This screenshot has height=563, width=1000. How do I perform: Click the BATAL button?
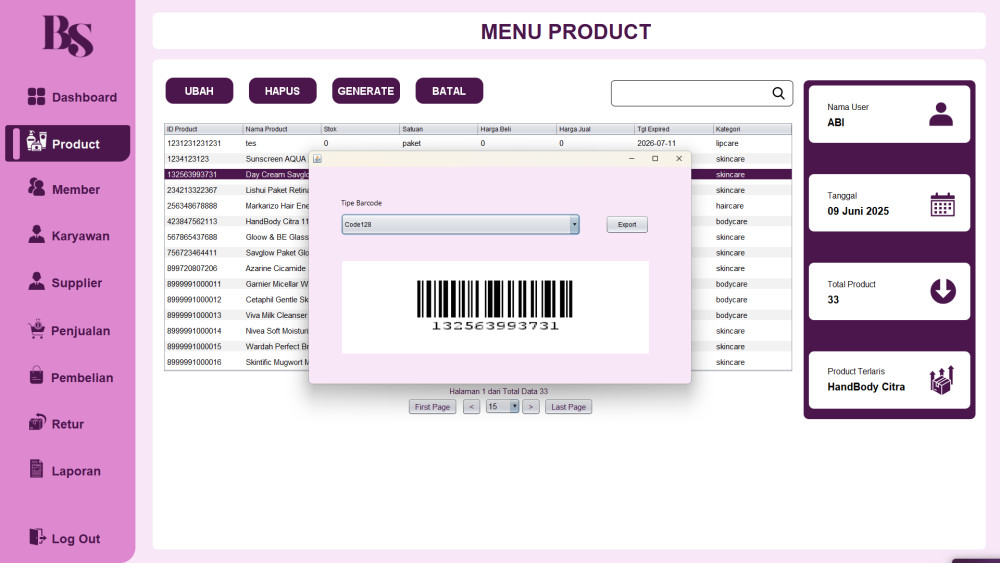[x=449, y=91]
